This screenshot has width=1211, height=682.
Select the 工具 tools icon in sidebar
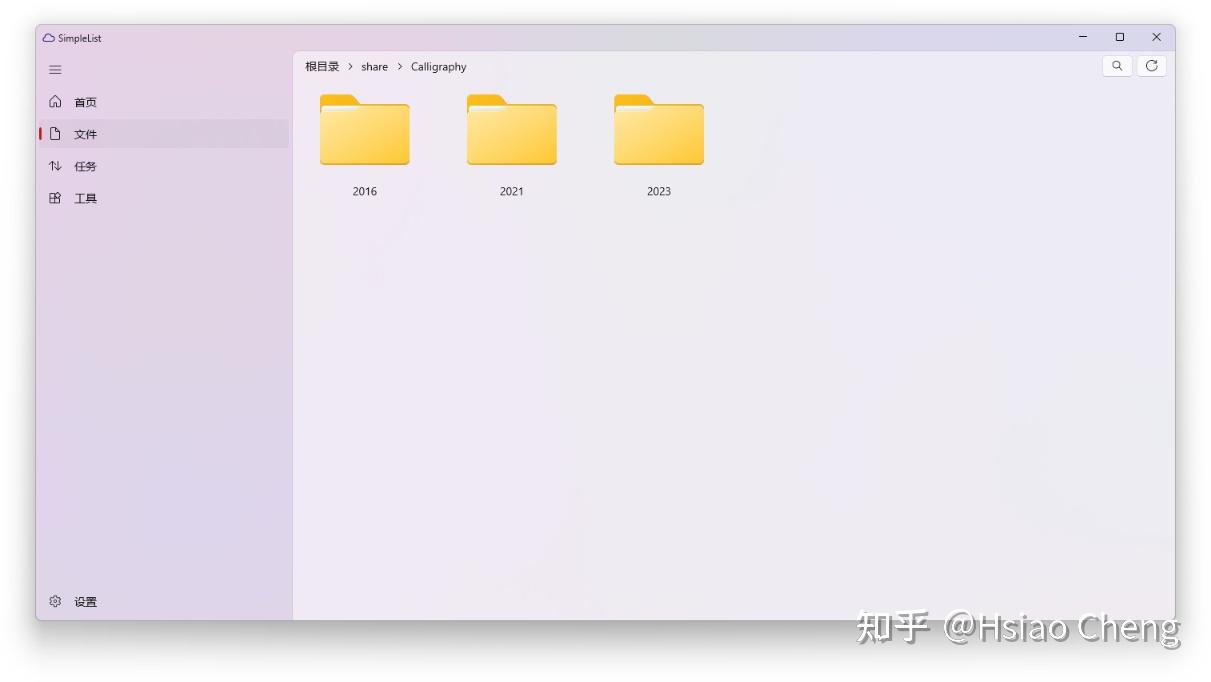coord(55,197)
